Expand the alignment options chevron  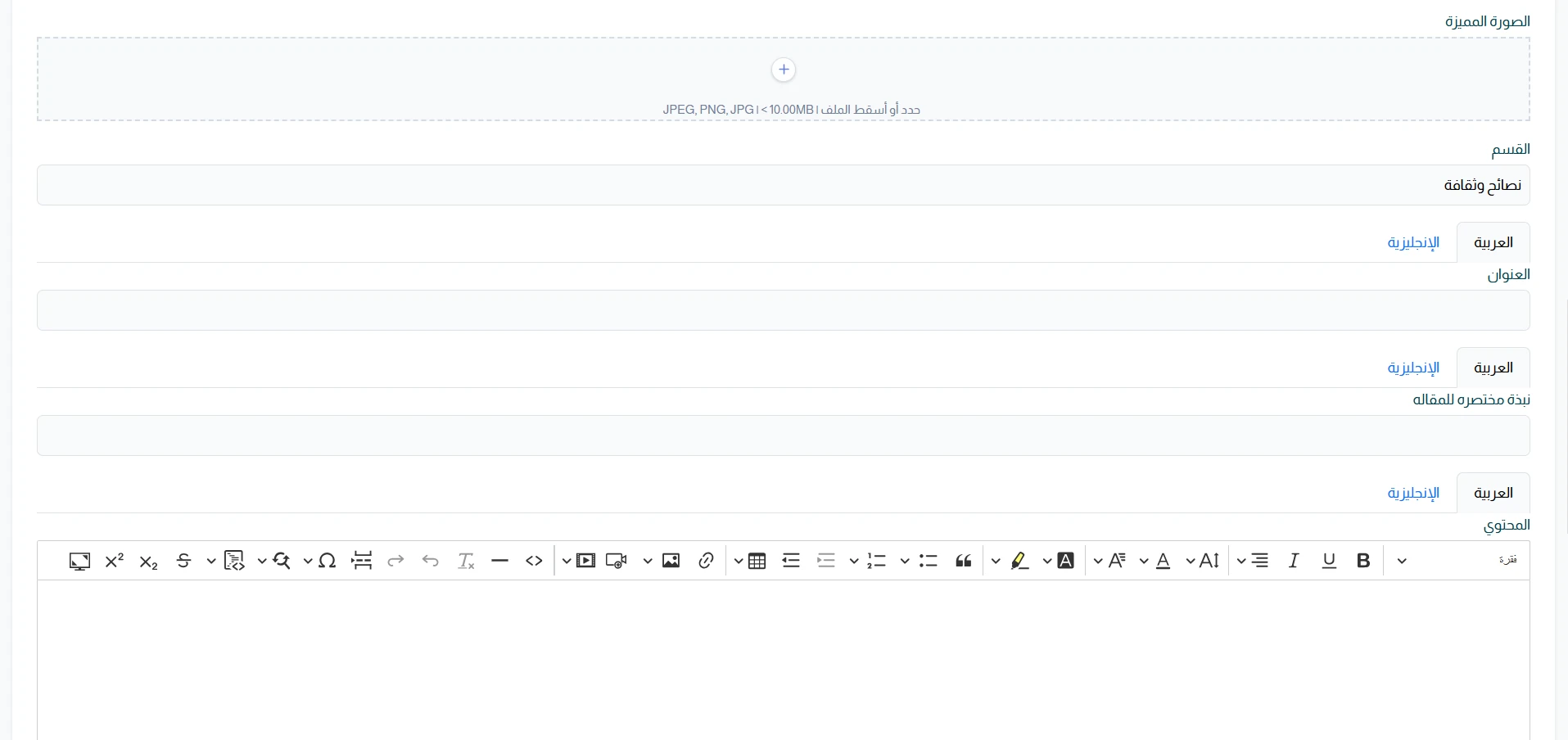1241,562
